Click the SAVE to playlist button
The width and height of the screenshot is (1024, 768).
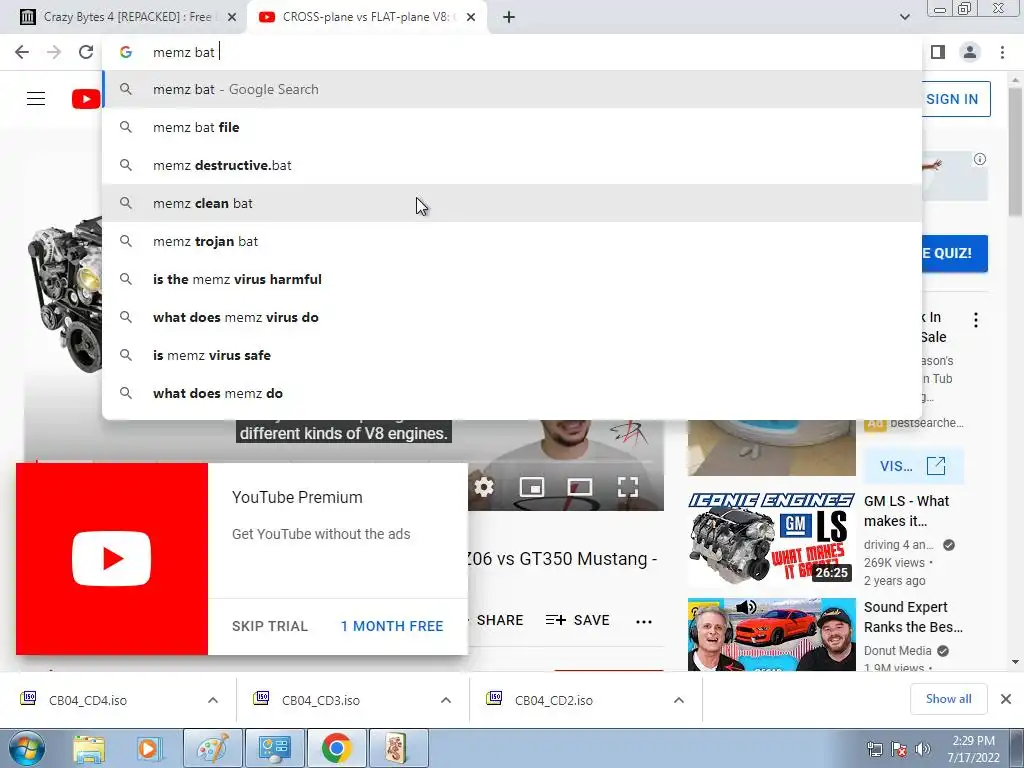coord(578,620)
